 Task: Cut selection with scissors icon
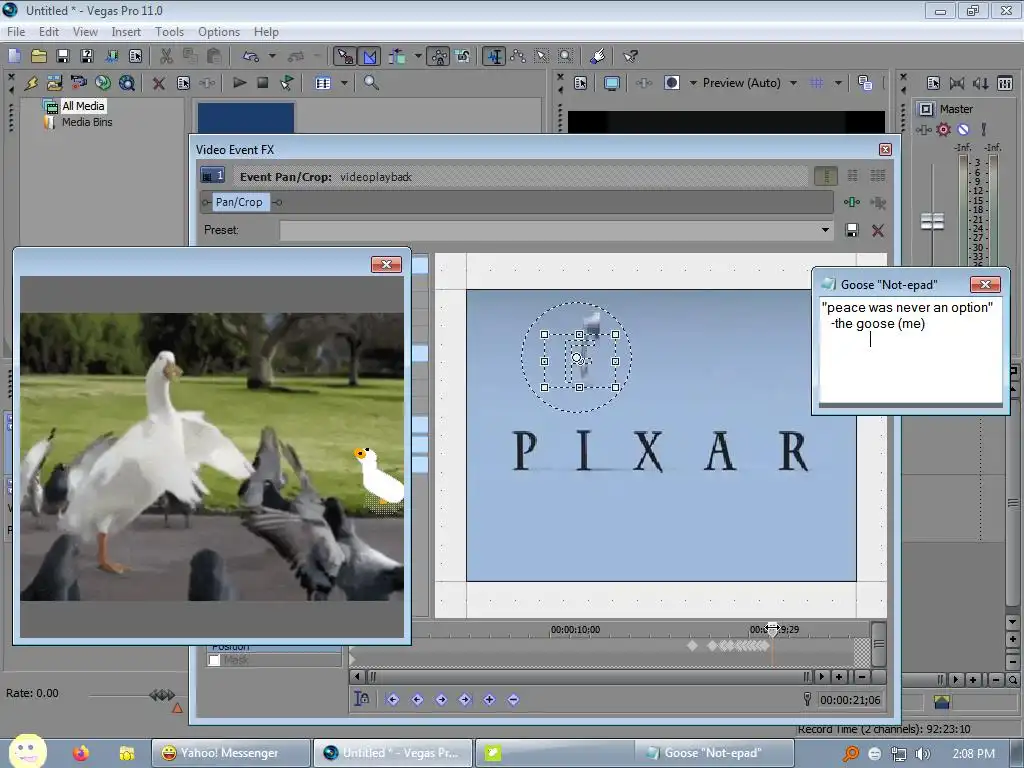(x=167, y=56)
